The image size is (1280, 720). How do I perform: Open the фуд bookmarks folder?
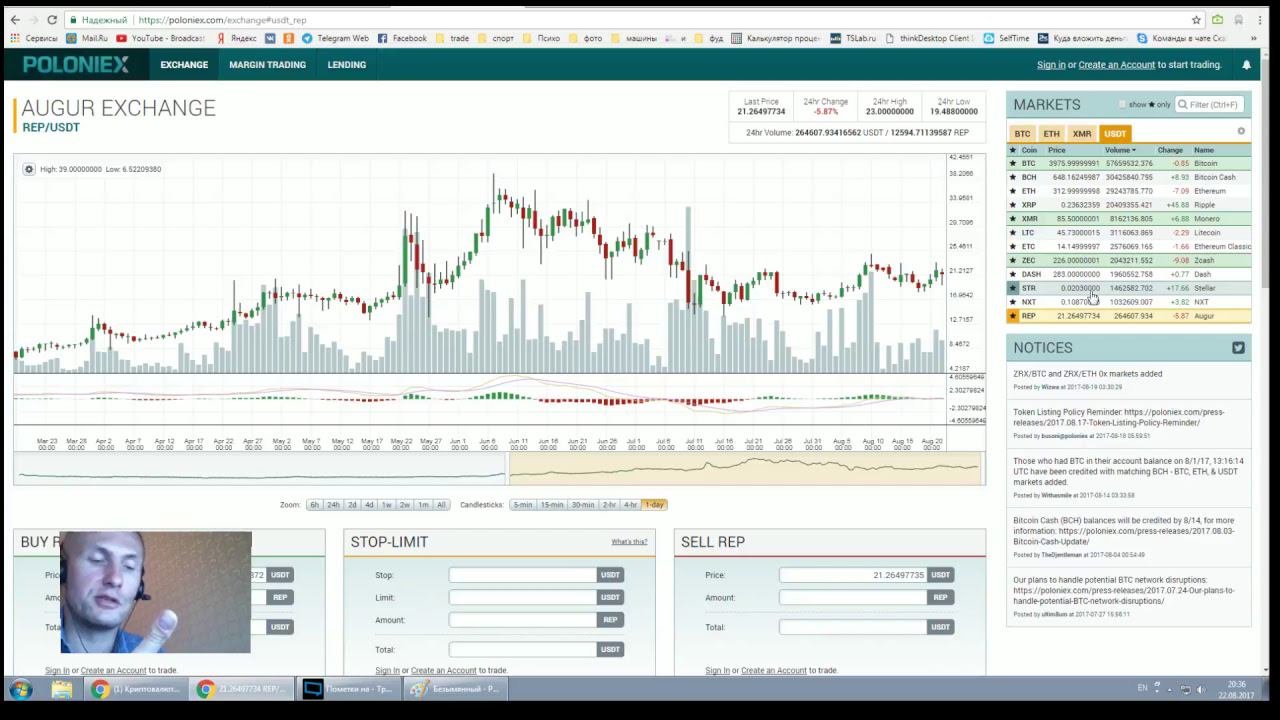pyautogui.click(x=708, y=39)
